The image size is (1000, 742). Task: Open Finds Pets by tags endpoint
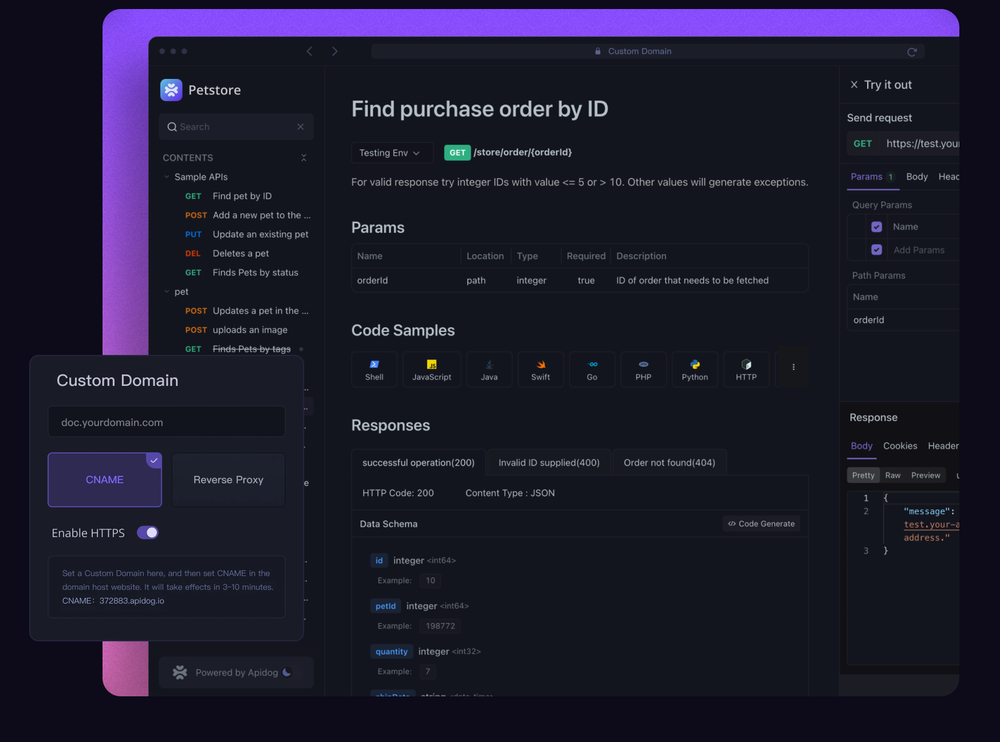[236, 349]
